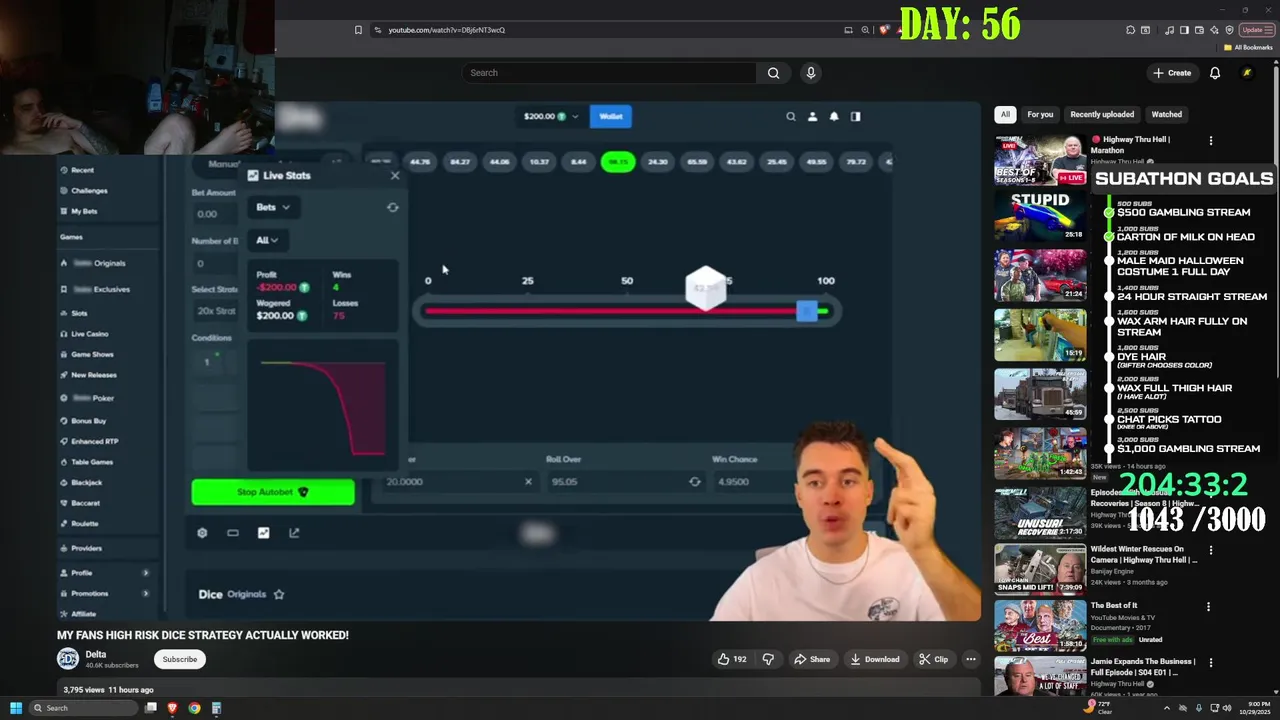Toggle the browser sidebar panel icon
The height and width of the screenshot is (720, 1280).
[1185, 30]
